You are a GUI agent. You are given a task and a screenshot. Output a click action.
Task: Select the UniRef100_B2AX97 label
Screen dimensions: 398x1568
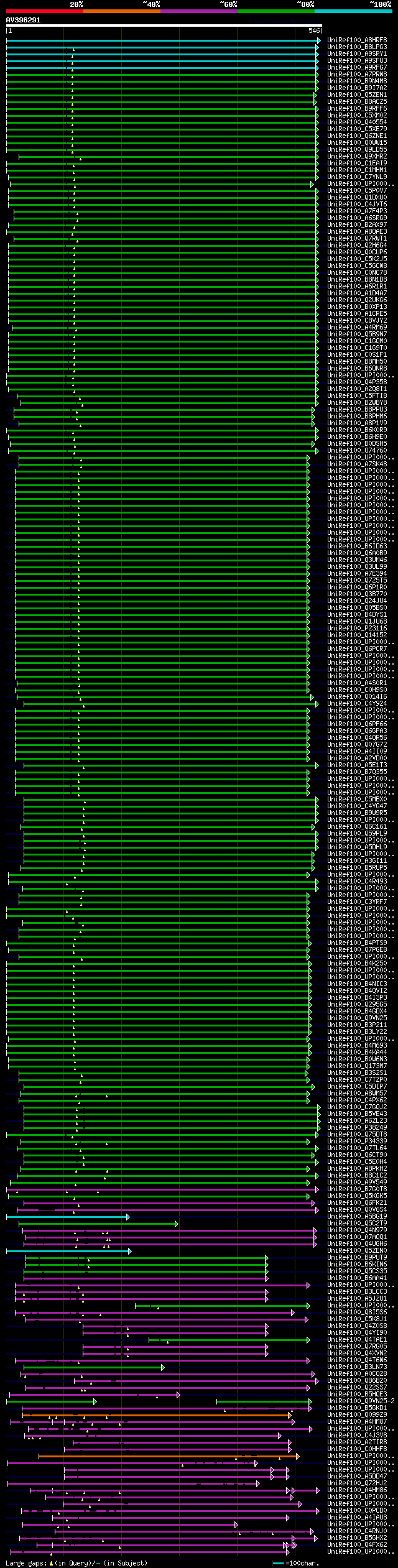[357, 225]
